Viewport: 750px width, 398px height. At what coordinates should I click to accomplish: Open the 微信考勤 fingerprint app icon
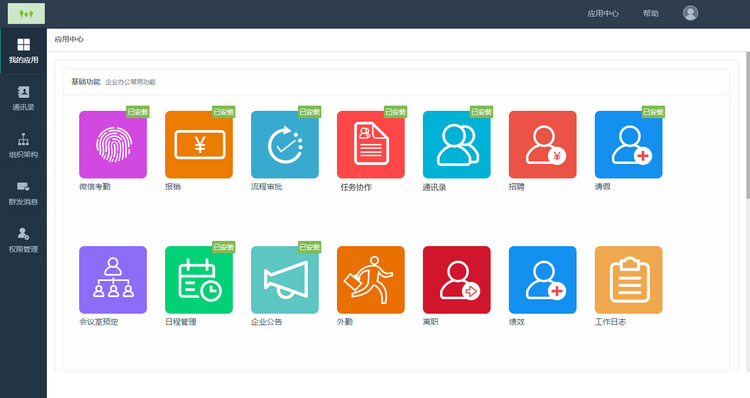click(x=113, y=144)
